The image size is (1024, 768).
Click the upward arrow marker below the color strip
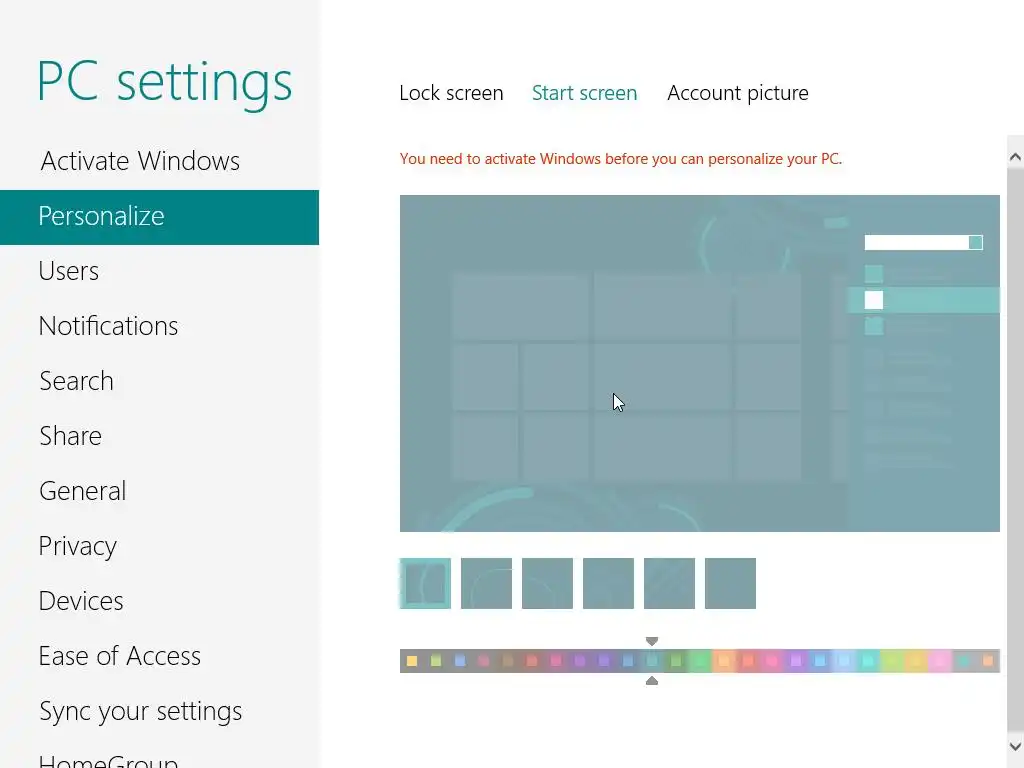tap(652, 681)
